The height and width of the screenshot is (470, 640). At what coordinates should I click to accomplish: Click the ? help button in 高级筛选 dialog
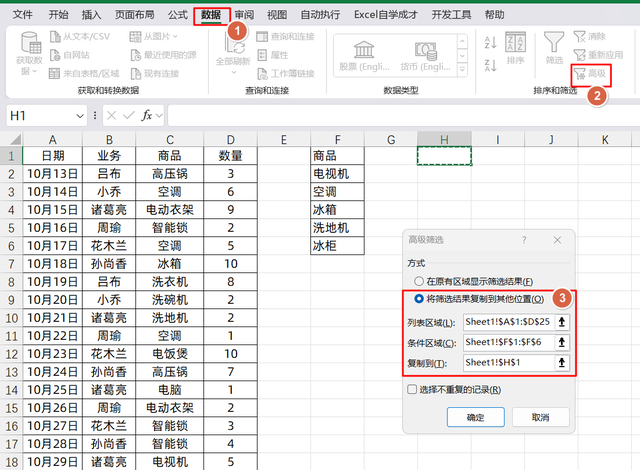(x=524, y=240)
